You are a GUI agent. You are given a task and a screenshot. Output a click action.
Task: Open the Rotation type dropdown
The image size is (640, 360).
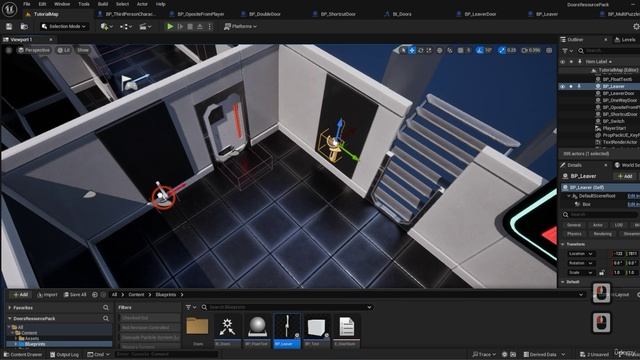coord(580,263)
